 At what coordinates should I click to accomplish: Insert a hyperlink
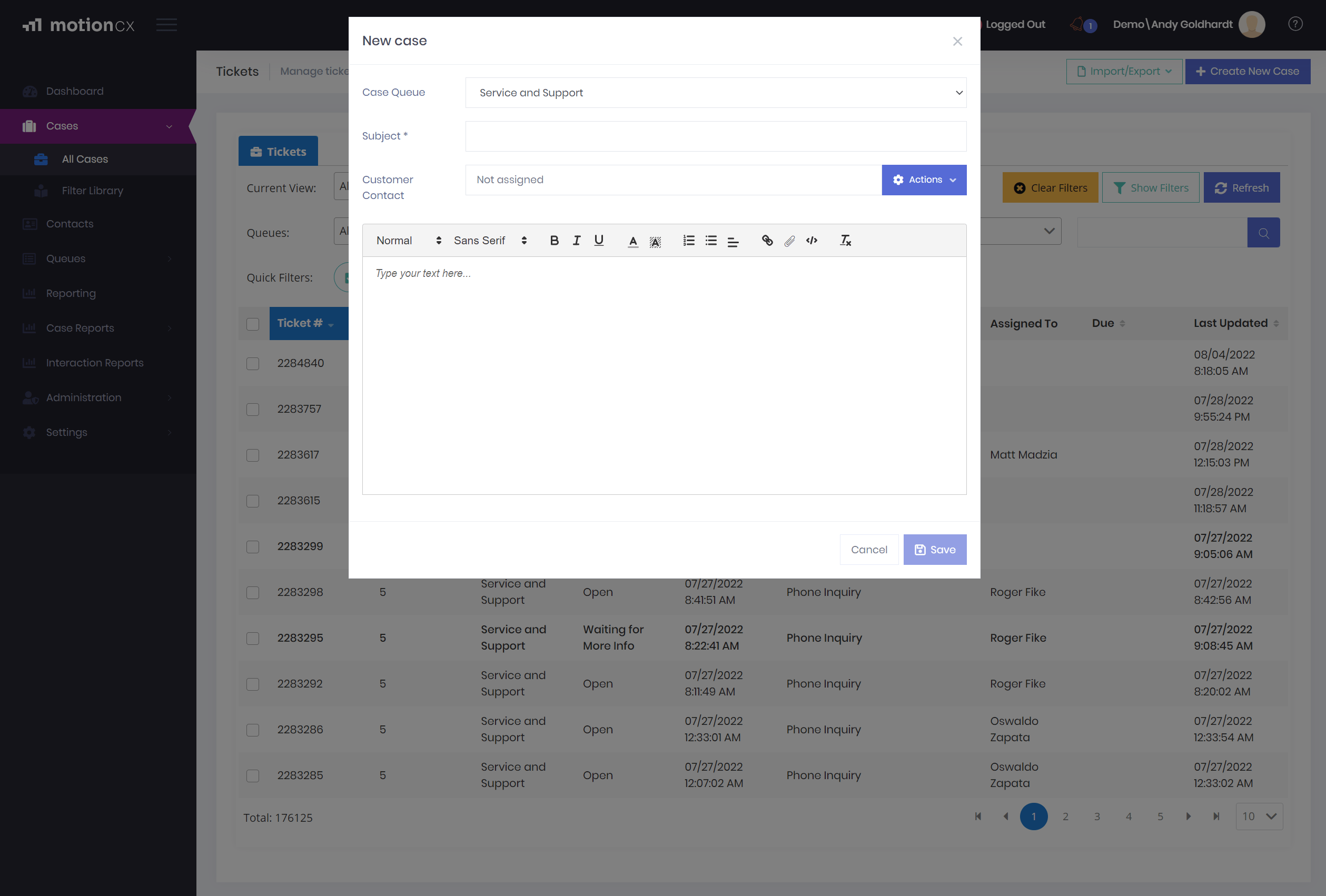767,240
